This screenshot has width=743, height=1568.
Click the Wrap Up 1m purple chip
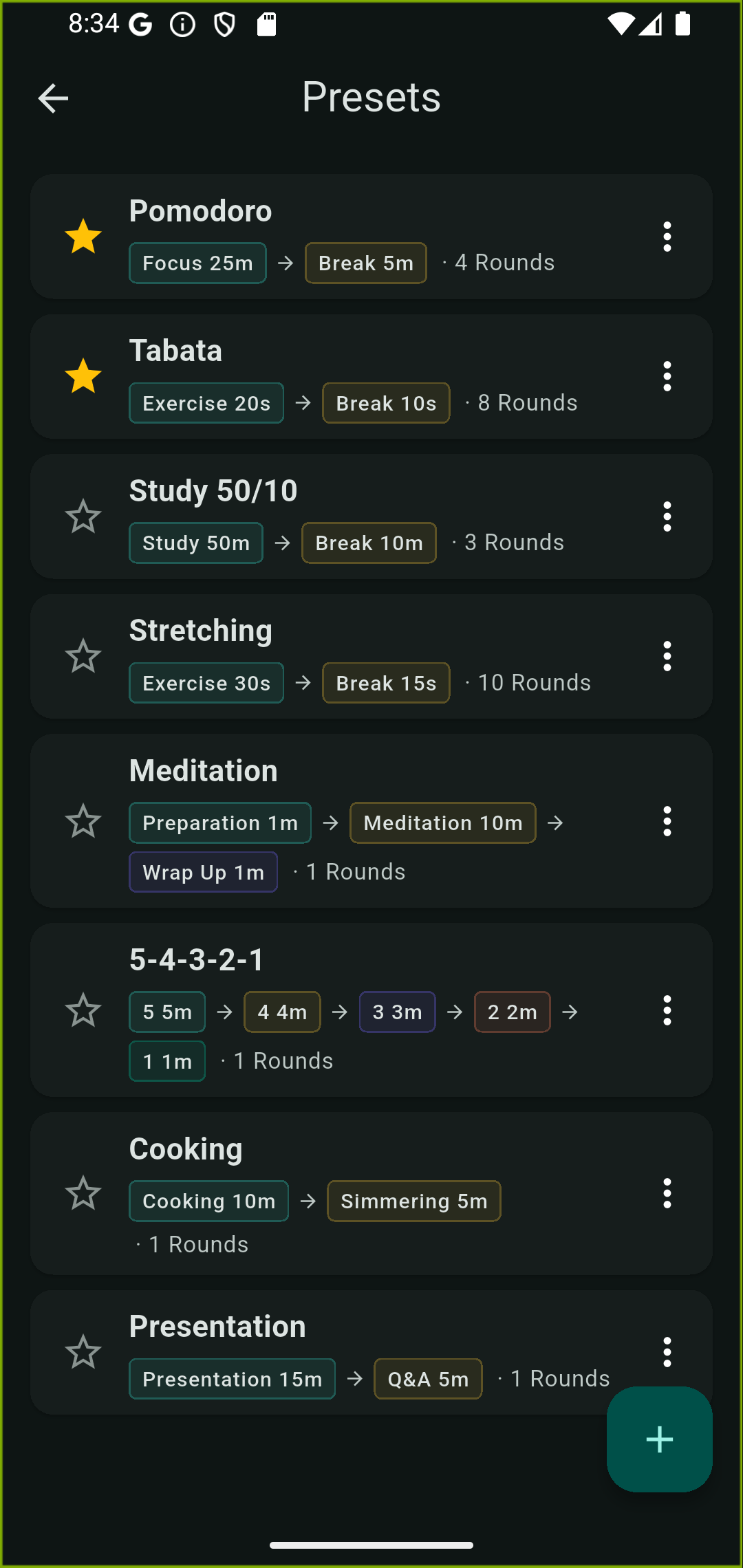click(x=203, y=872)
